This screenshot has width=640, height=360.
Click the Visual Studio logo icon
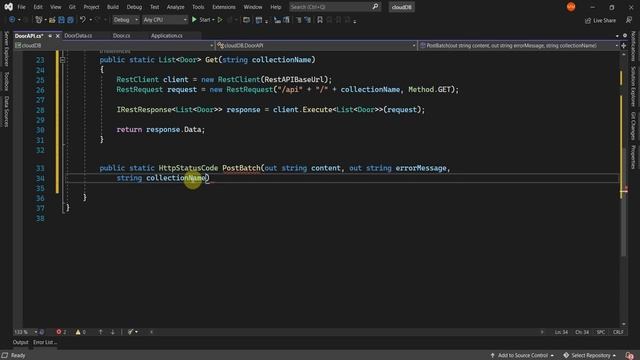coord(8,7)
